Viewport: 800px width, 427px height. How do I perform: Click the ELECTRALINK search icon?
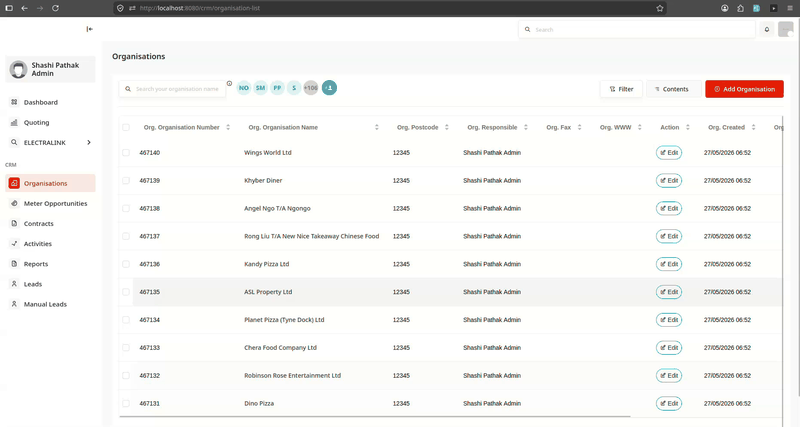(x=14, y=142)
